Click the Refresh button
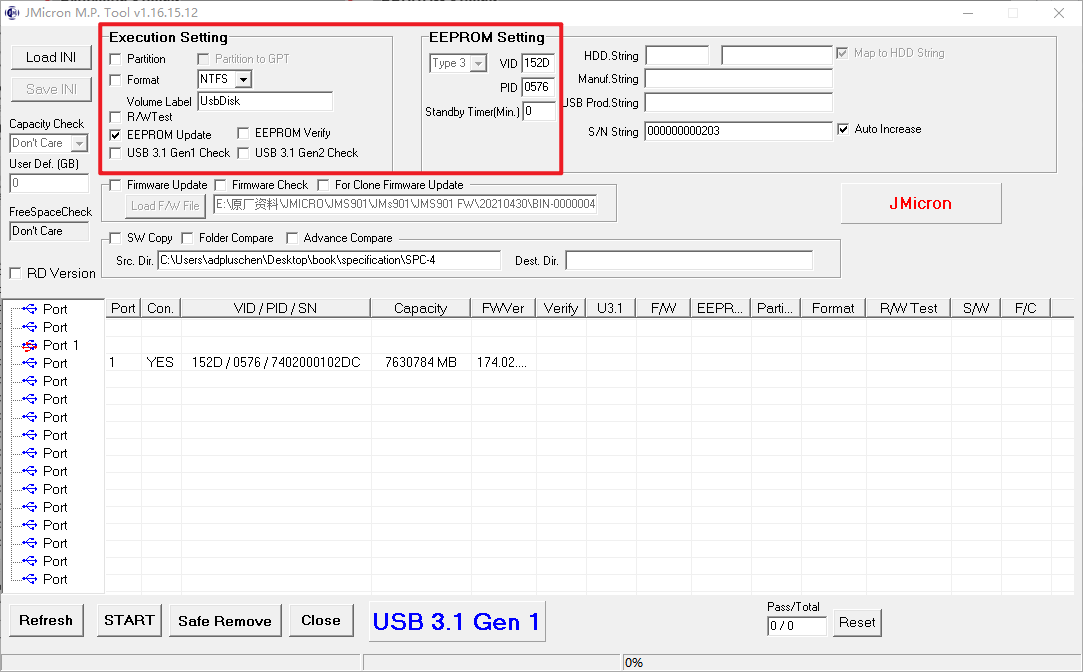Screen dimensions: 1083x672 [x=46, y=620]
